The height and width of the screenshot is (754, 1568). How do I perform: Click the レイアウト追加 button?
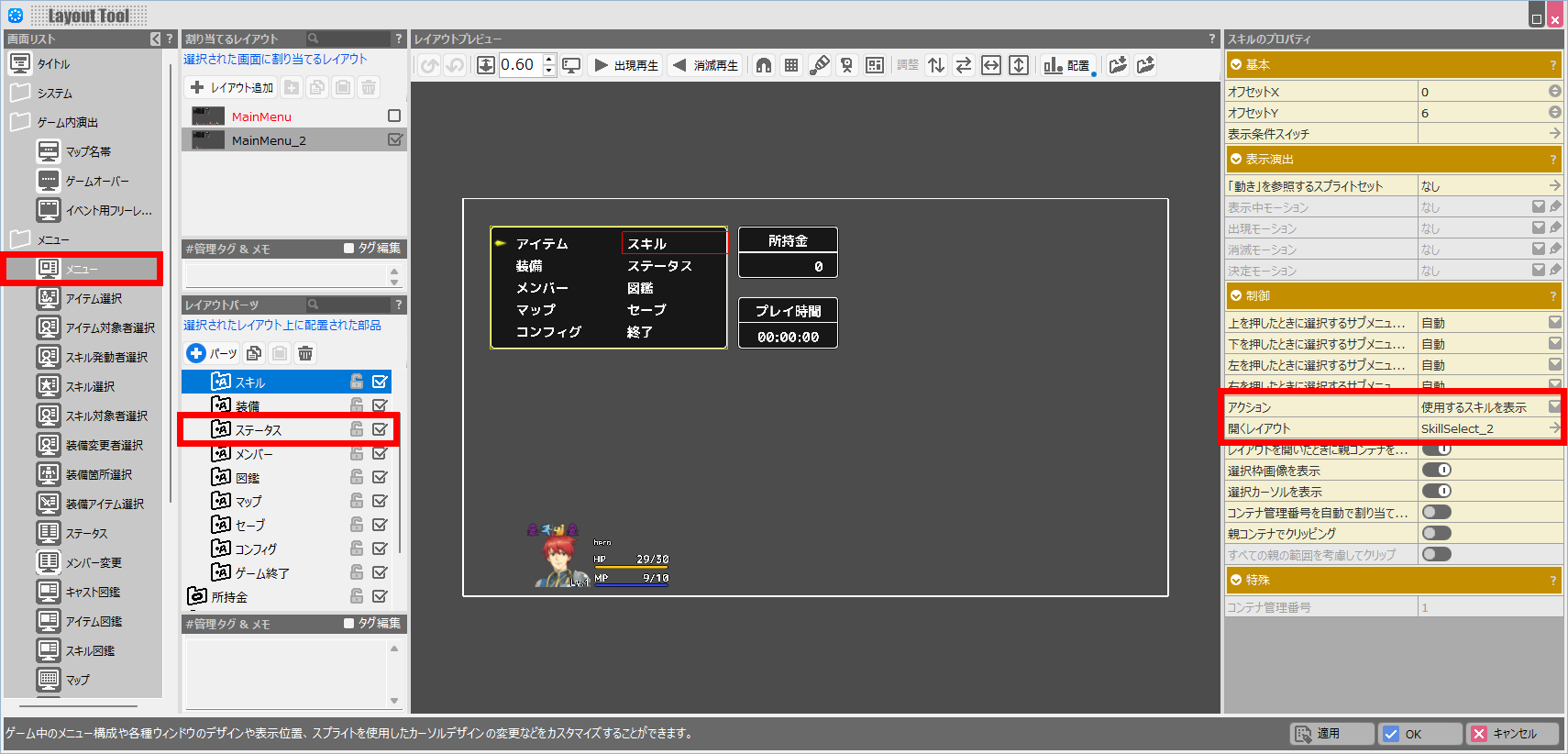pyautogui.click(x=232, y=87)
